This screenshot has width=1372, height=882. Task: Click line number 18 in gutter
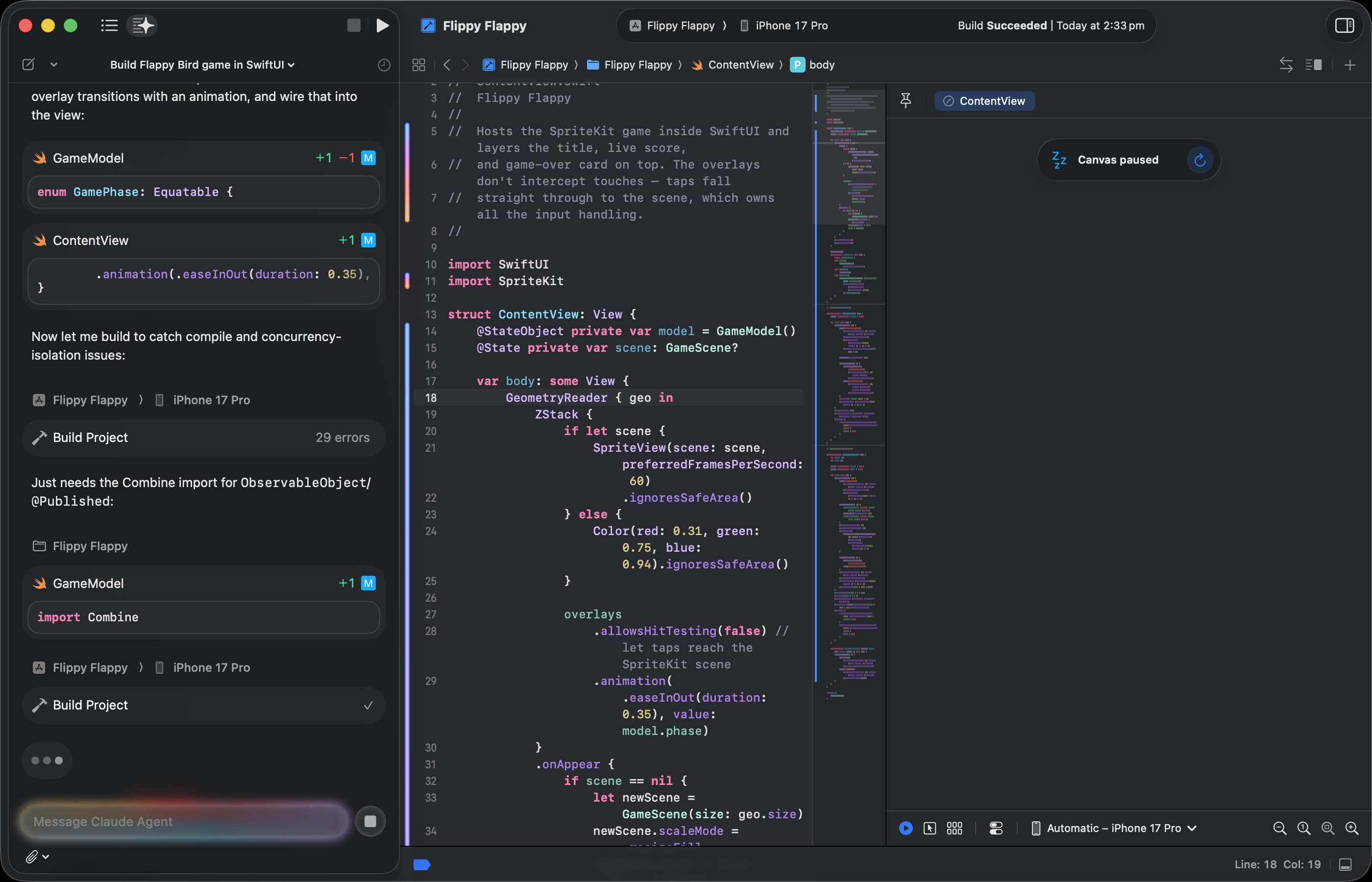(431, 397)
